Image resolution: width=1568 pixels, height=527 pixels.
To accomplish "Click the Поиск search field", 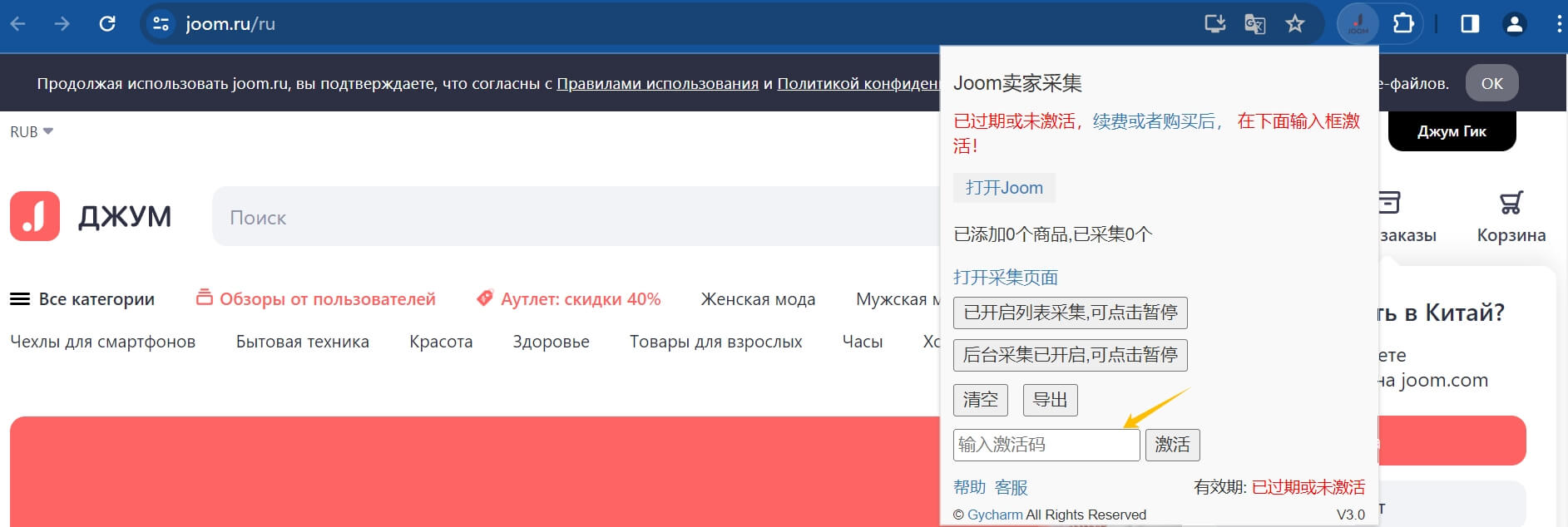I will (x=576, y=217).
